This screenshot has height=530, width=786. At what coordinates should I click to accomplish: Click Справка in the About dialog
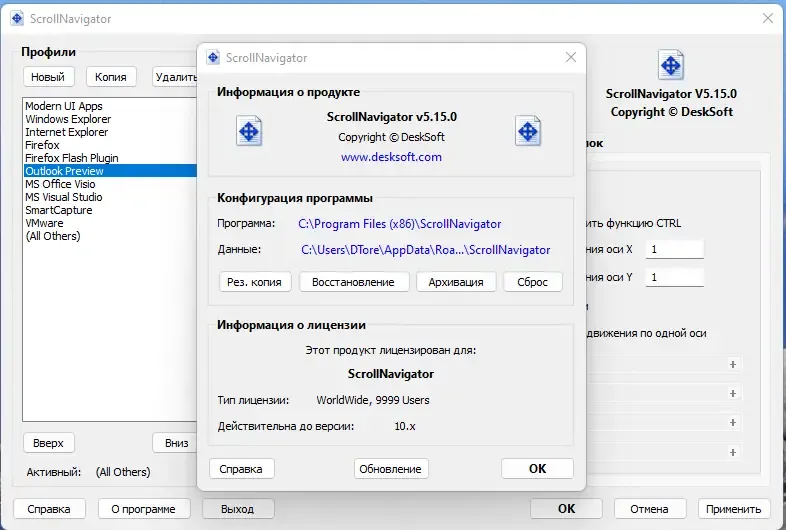tap(241, 469)
